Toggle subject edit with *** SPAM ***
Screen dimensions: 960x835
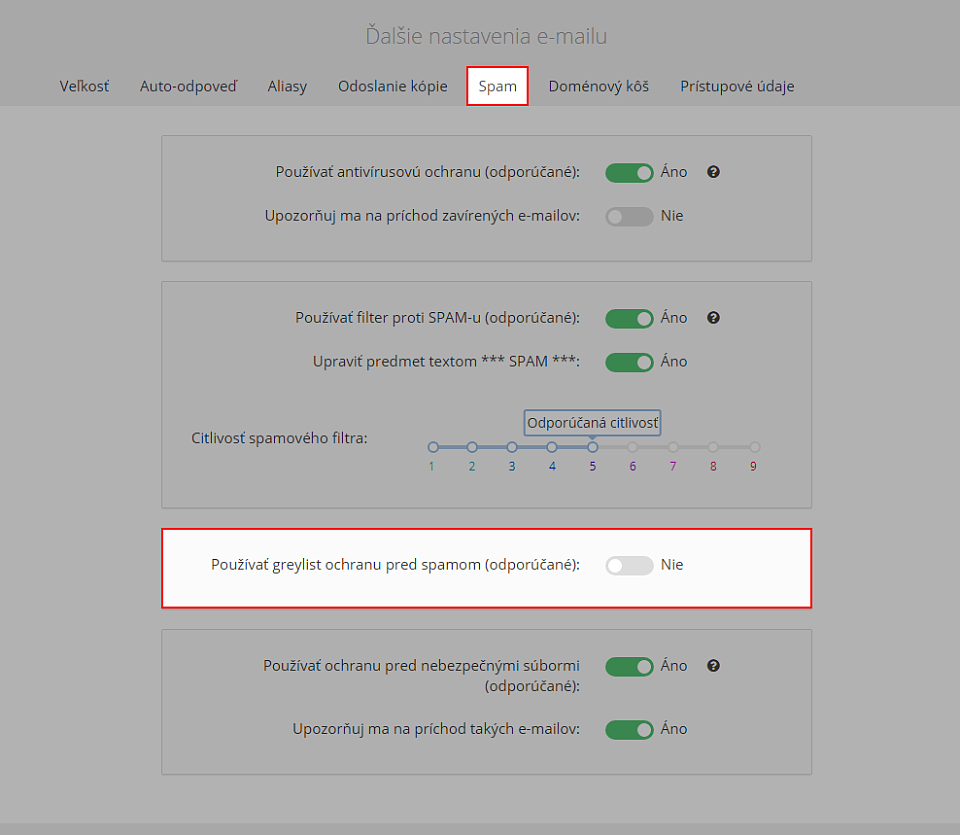(x=629, y=362)
